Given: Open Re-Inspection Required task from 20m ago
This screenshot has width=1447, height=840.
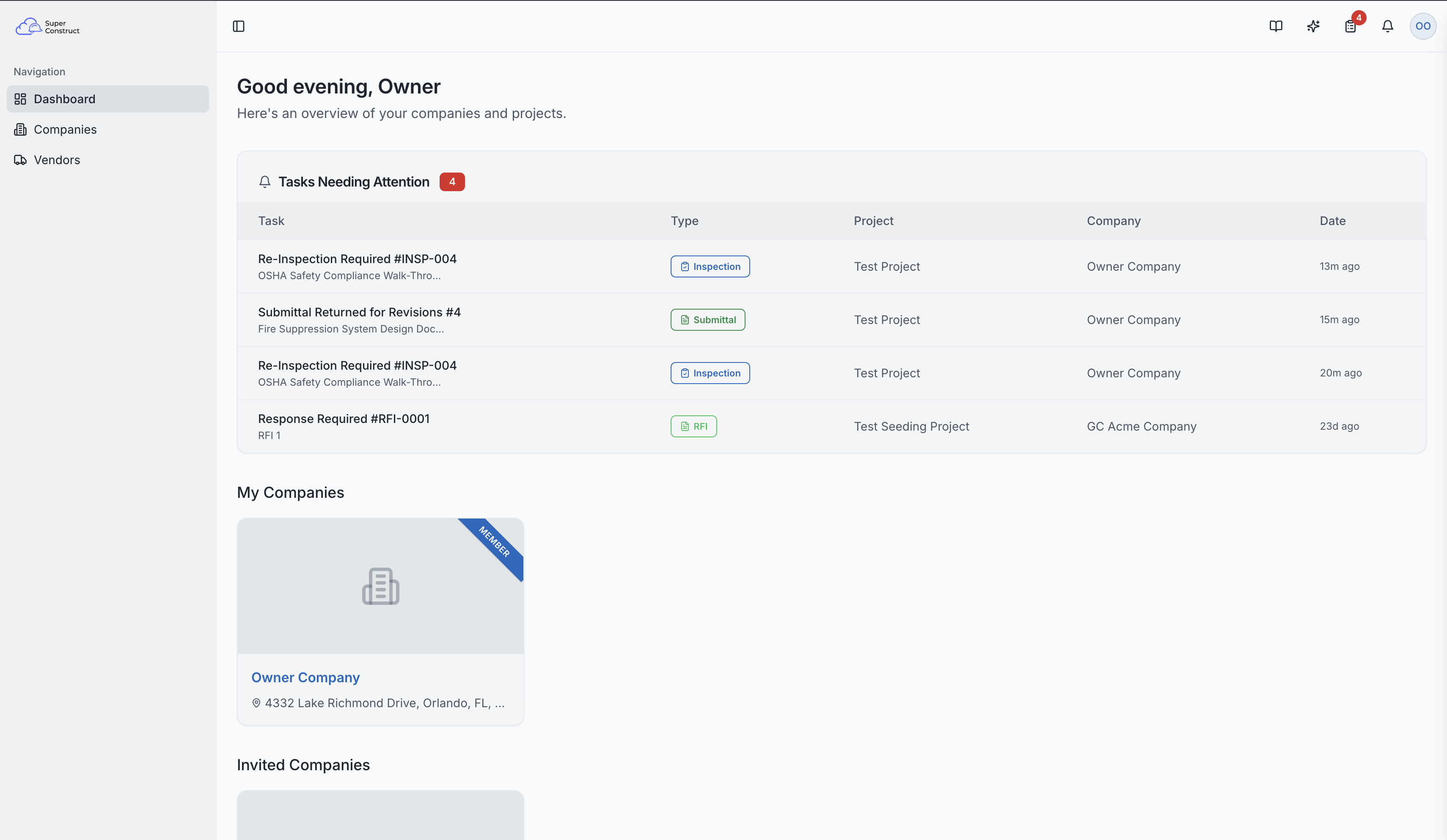Looking at the screenshot, I should click(357, 366).
